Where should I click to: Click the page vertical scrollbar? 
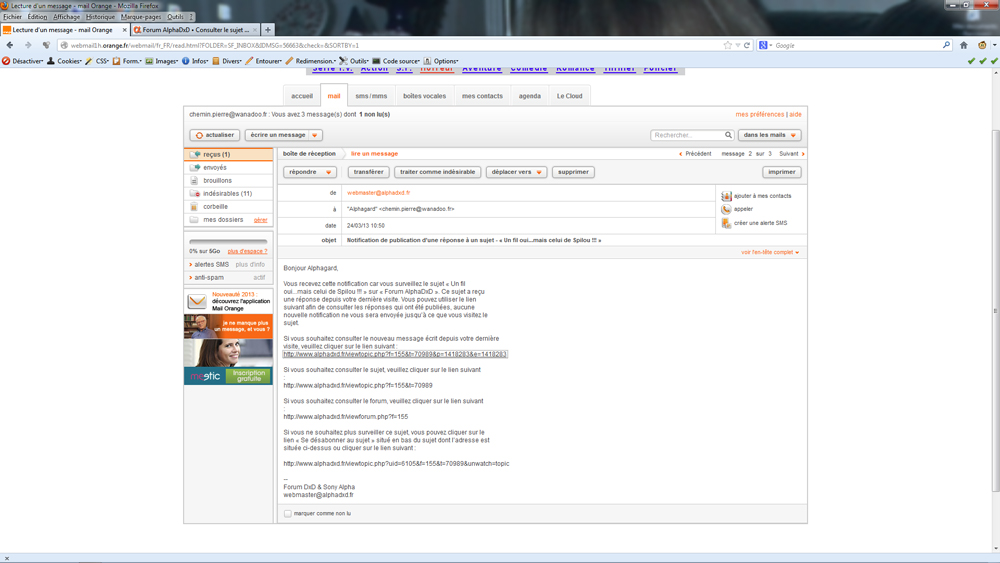tap(996, 311)
